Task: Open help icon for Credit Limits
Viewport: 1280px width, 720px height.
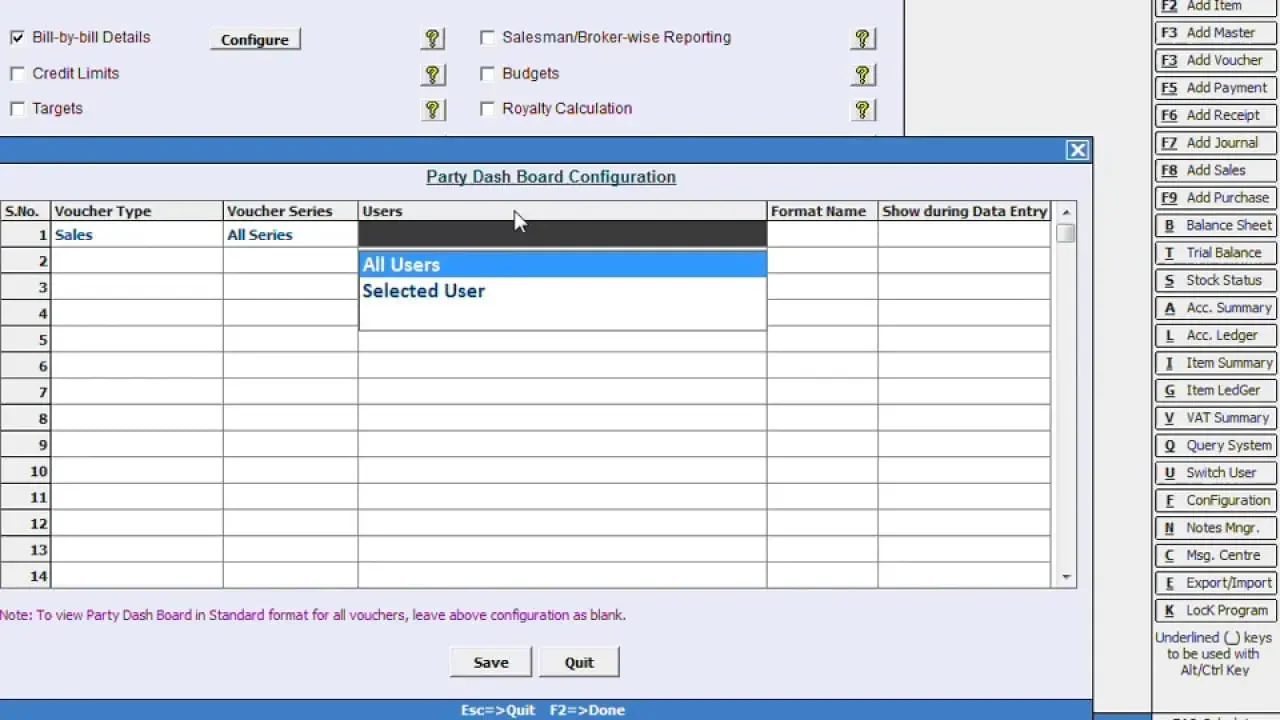Action: pyautogui.click(x=433, y=75)
